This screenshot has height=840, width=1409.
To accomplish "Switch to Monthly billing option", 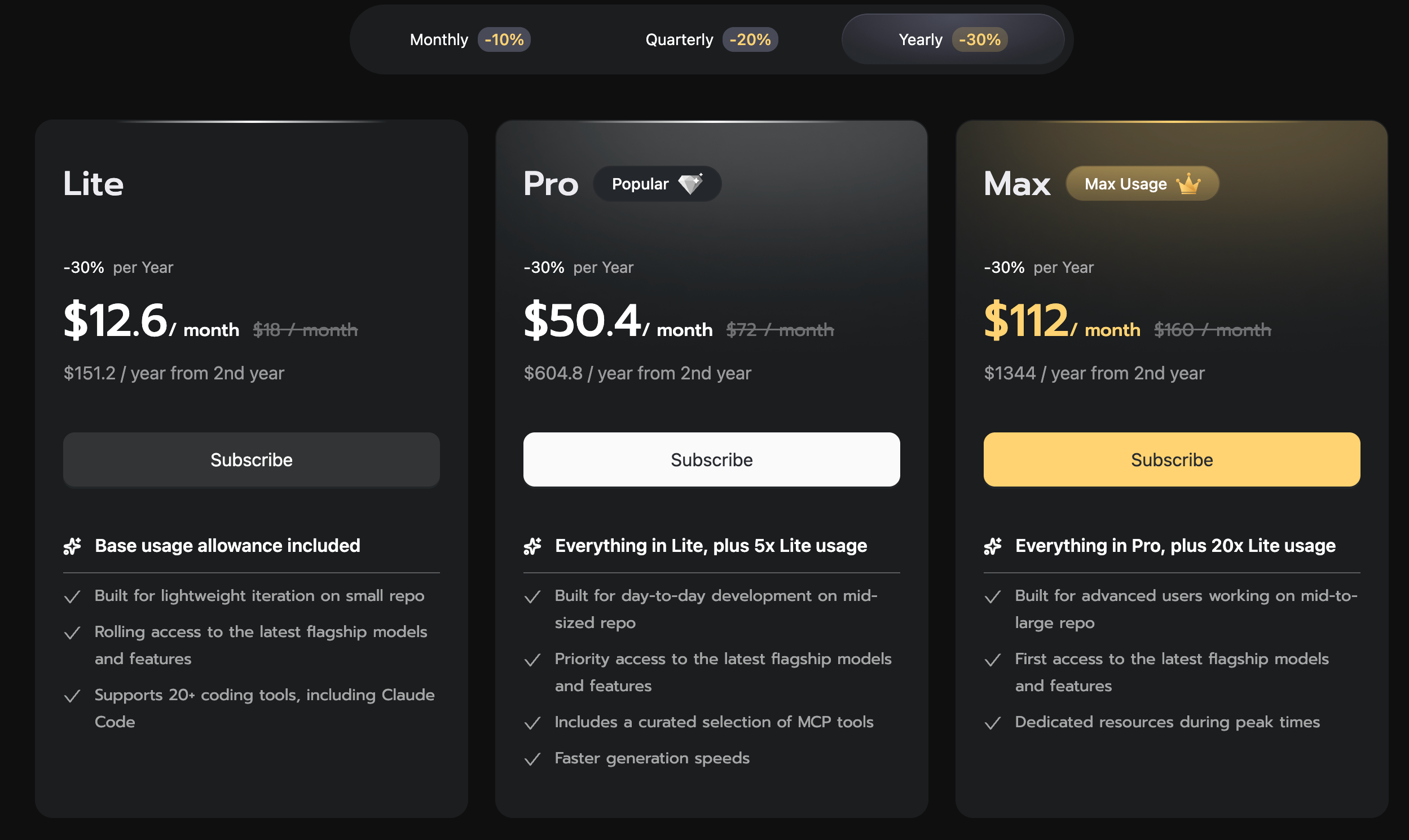I will pyautogui.click(x=470, y=39).
